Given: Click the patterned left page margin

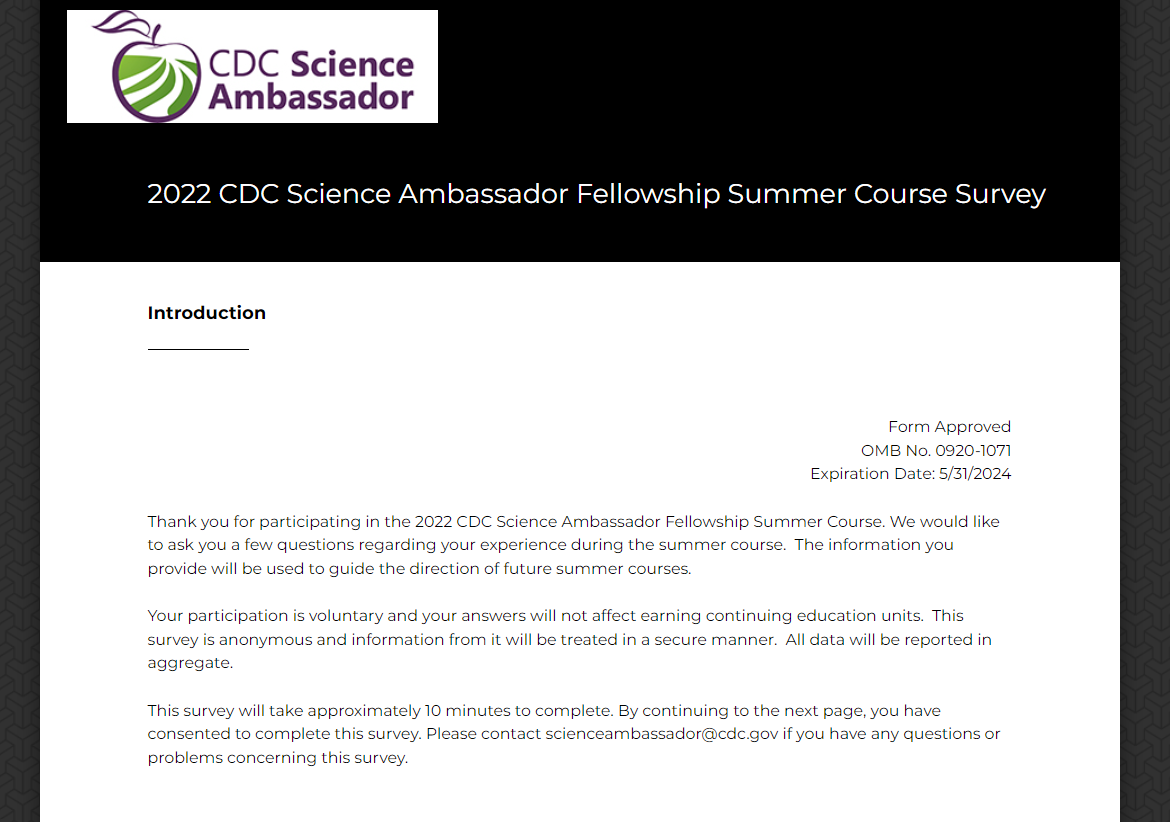Looking at the screenshot, I should [x=19, y=400].
